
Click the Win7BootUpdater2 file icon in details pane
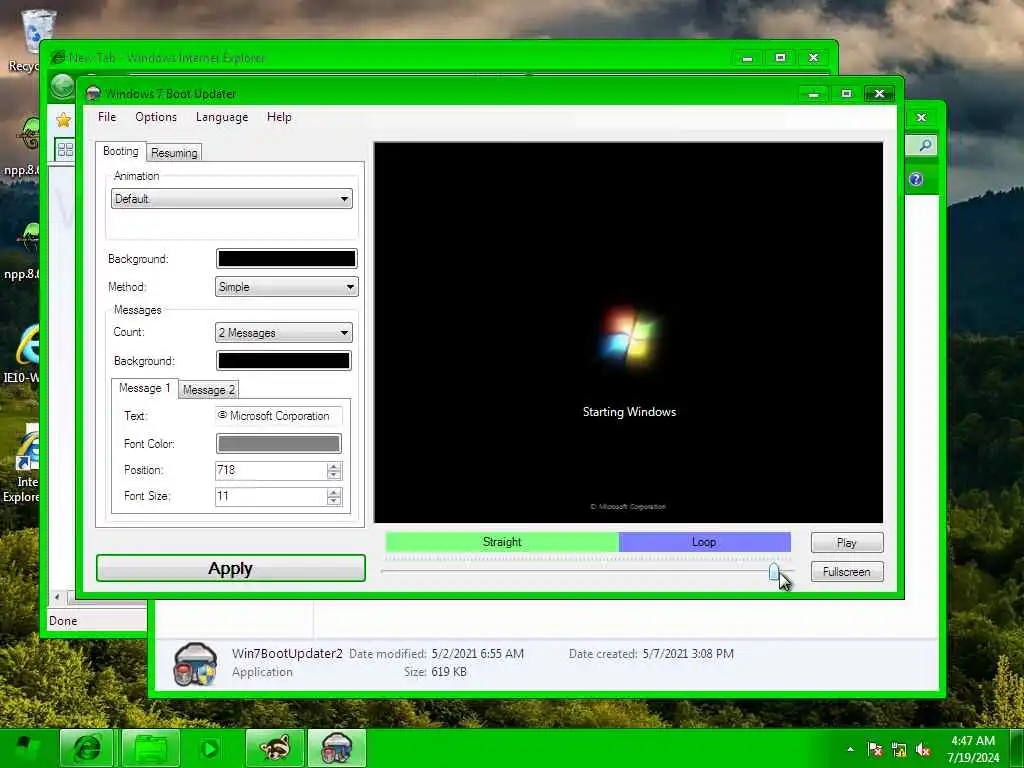click(x=195, y=664)
